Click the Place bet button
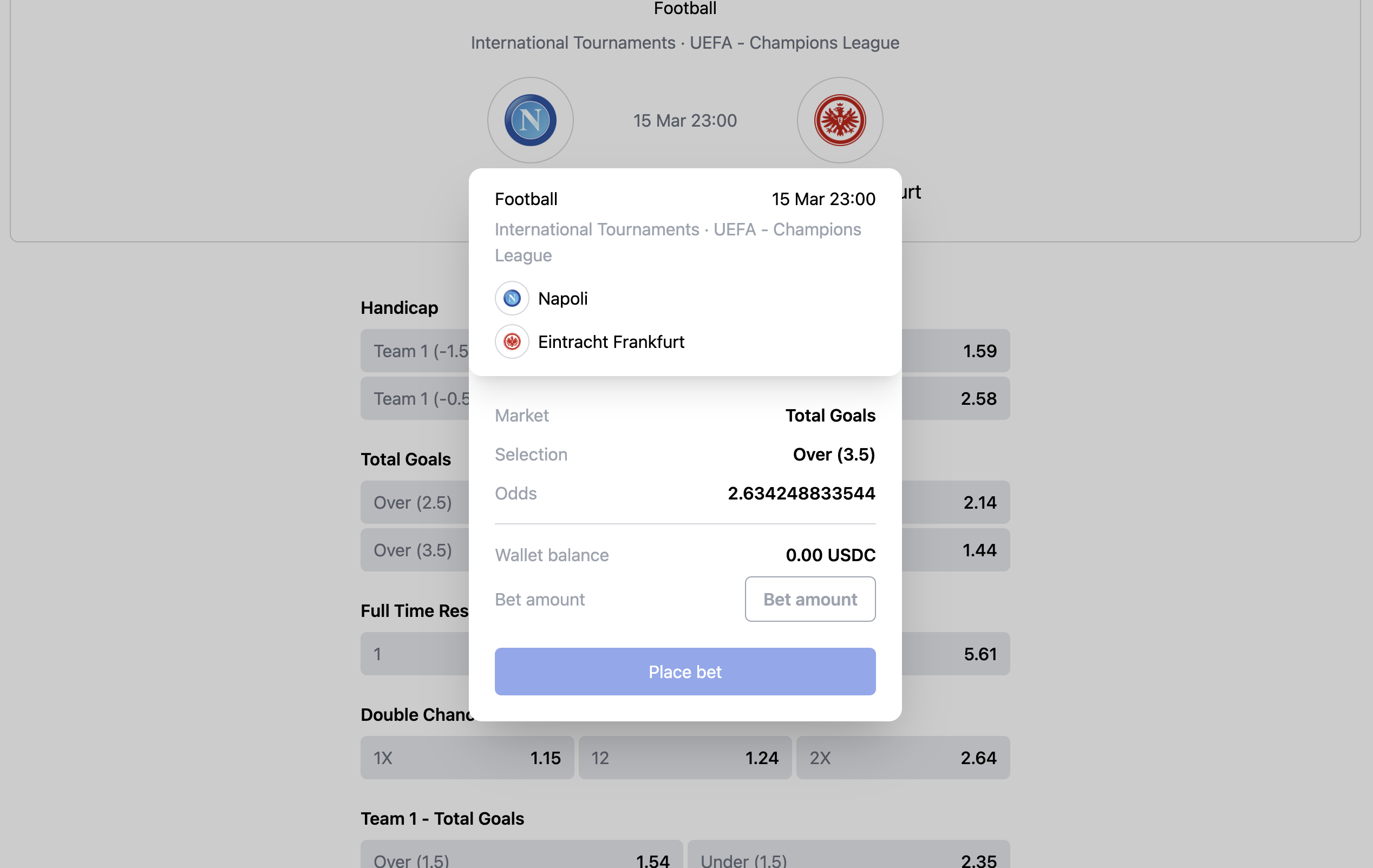 tap(685, 672)
